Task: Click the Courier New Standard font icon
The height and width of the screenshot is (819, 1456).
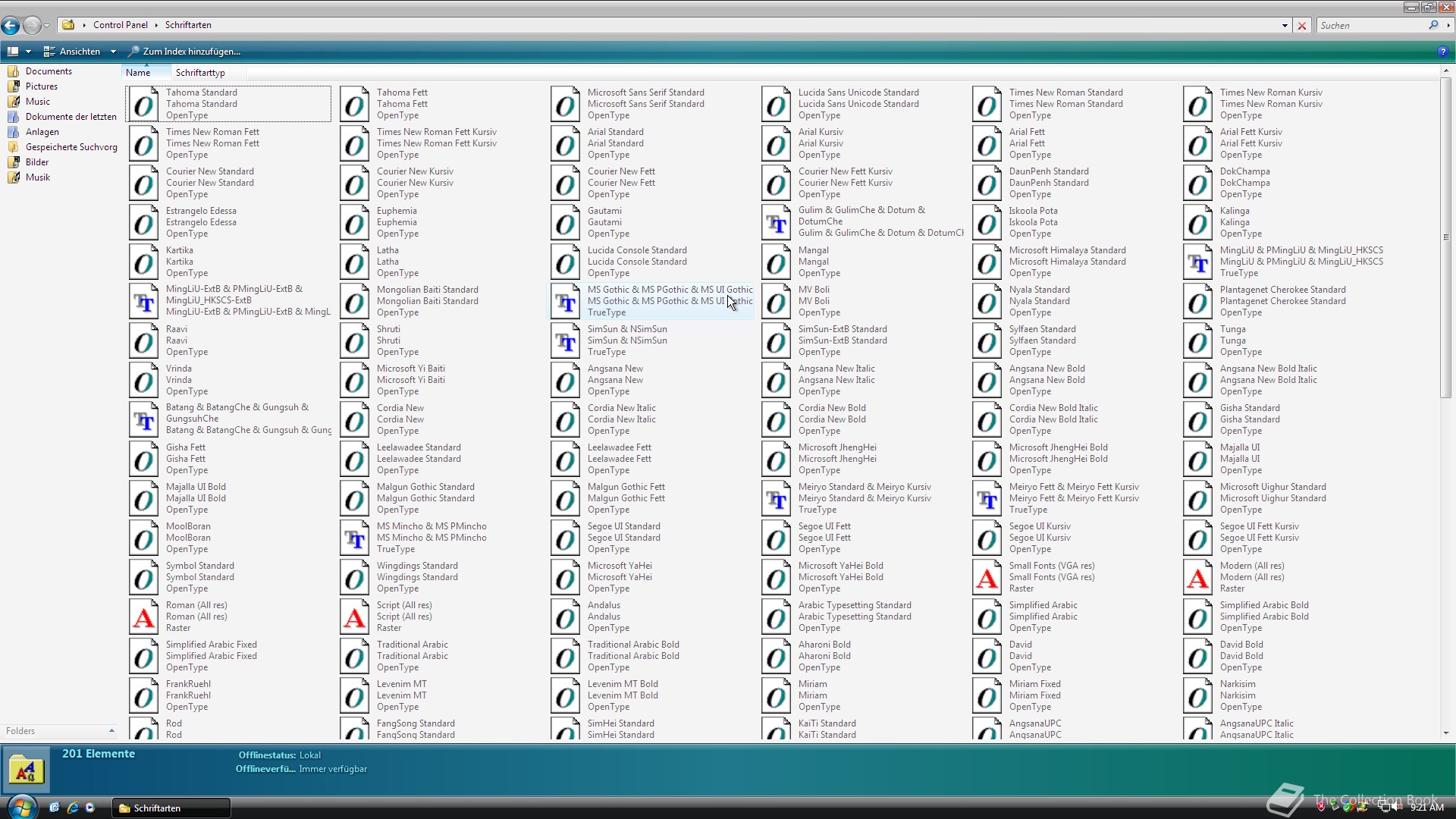Action: click(x=143, y=183)
